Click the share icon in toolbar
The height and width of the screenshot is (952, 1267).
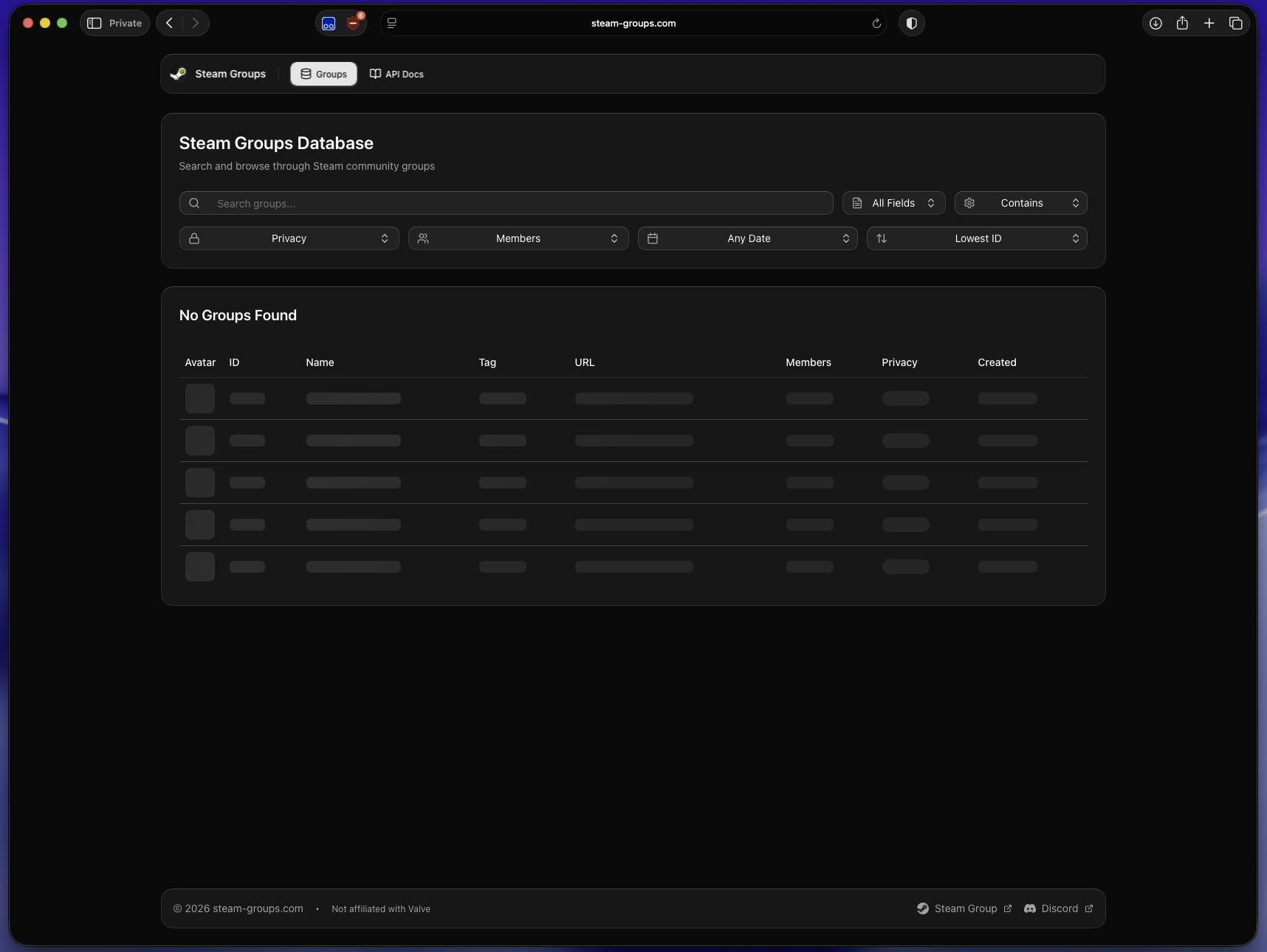coord(1182,24)
